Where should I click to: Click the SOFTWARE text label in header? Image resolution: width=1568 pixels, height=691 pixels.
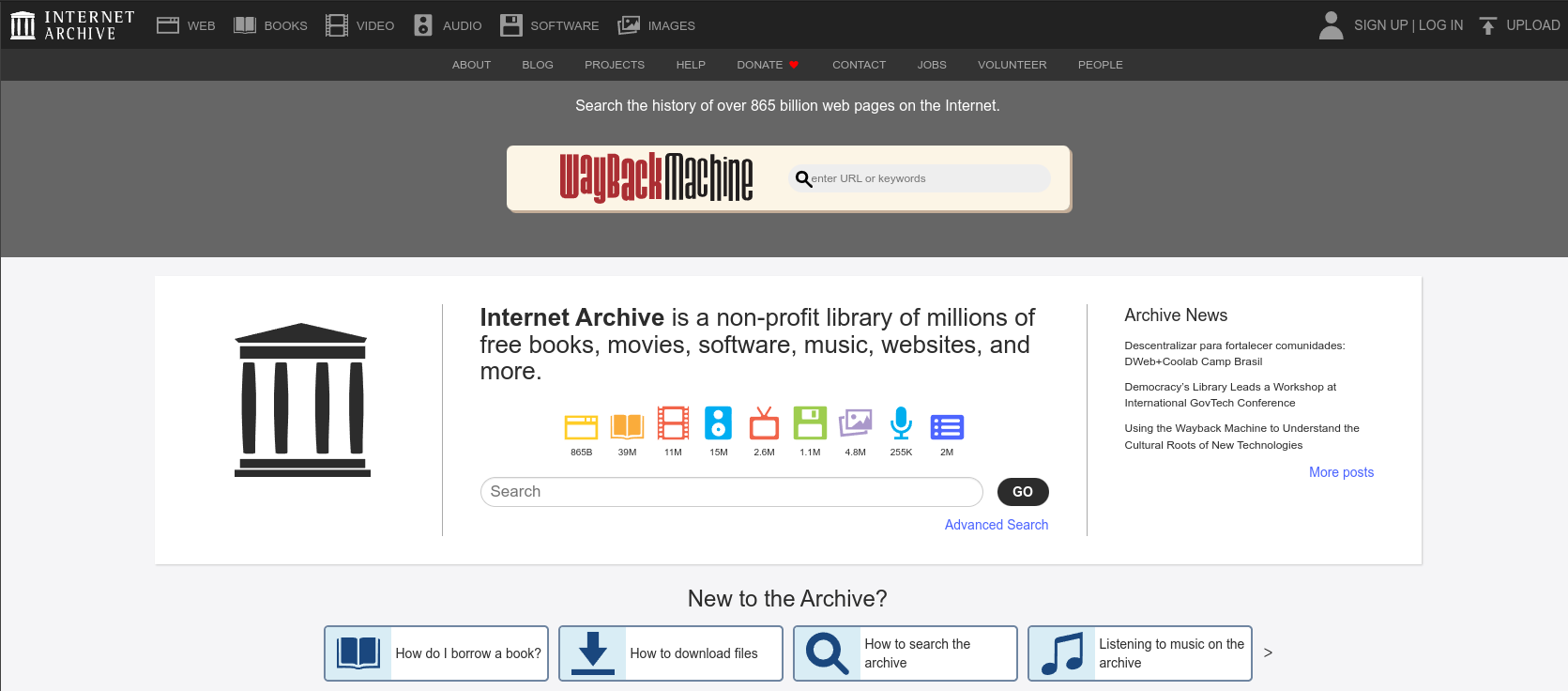point(565,26)
